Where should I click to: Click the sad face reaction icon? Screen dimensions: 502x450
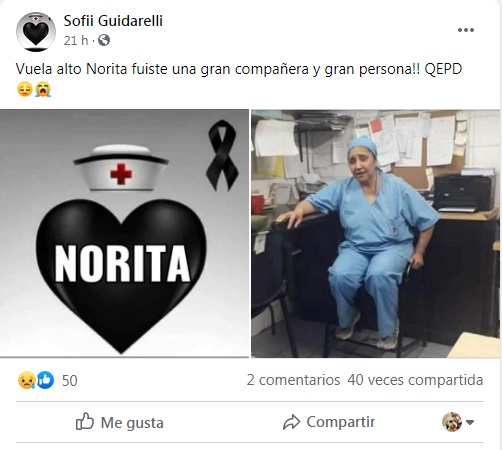pos(26,380)
